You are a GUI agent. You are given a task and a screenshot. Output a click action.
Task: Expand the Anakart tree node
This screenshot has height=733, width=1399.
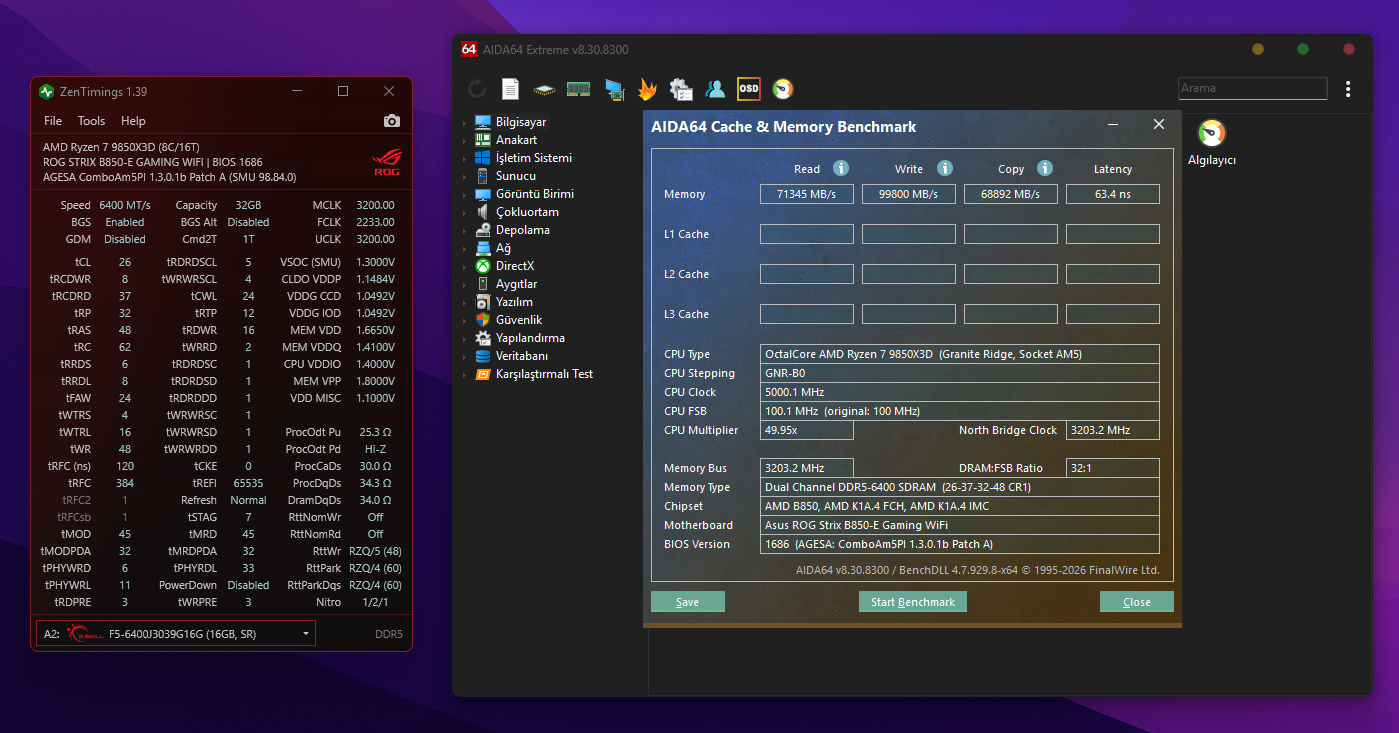[x=464, y=140]
